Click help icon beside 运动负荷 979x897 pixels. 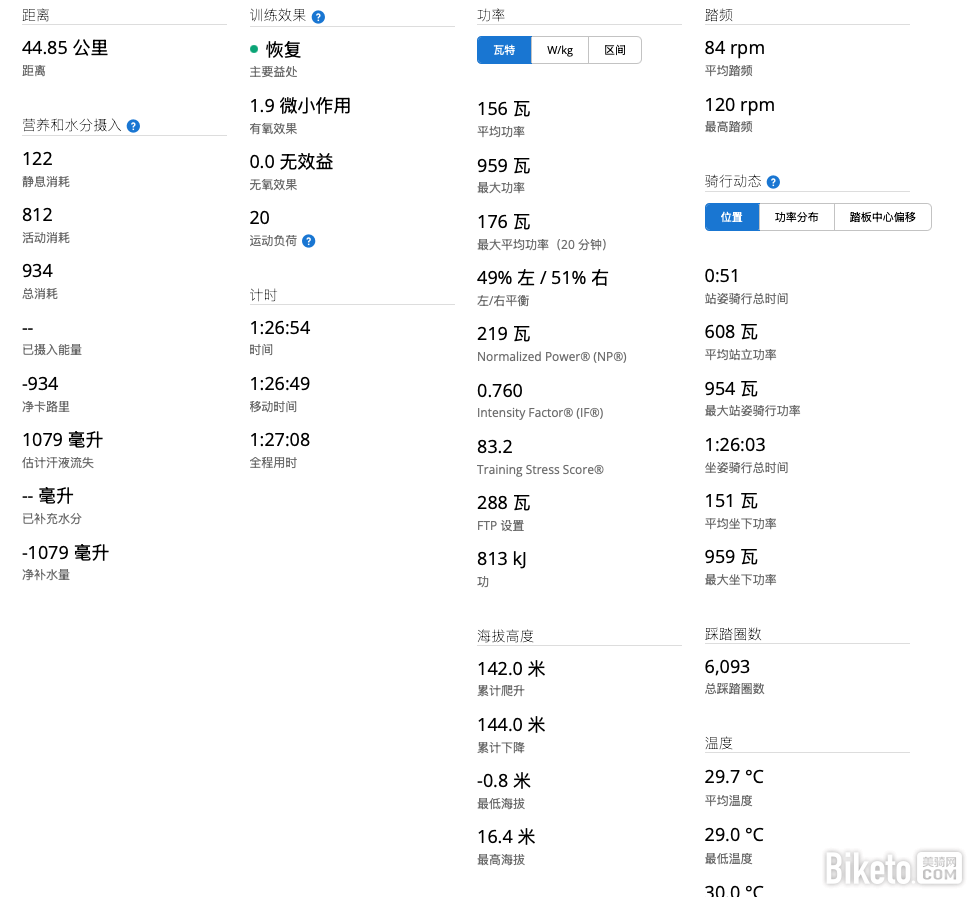[x=309, y=241]
